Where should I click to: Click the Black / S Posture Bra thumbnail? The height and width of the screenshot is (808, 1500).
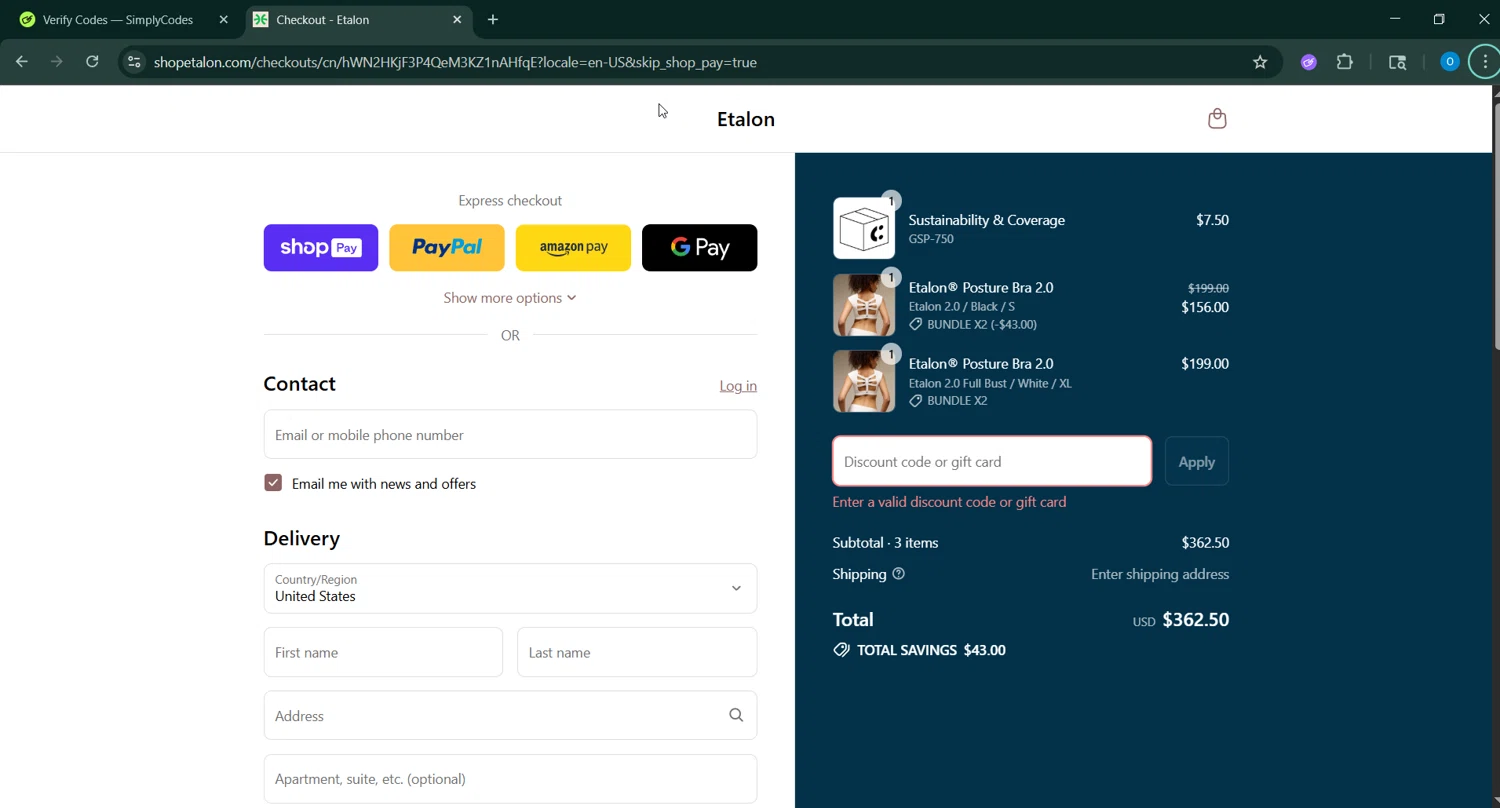pyautogui.click(x=864, y=305)
